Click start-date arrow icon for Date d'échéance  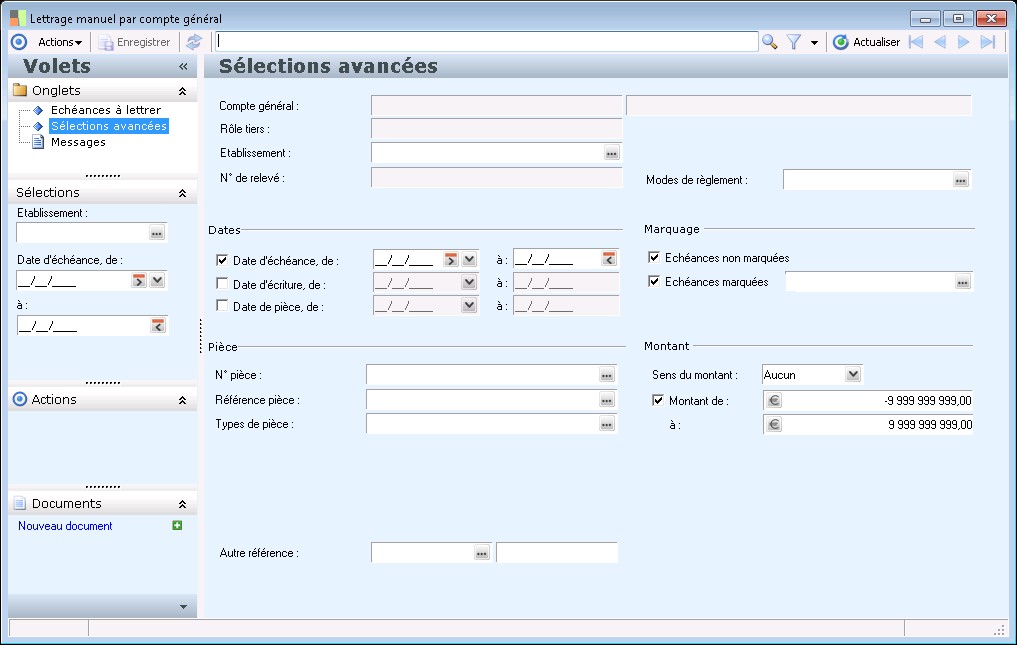[451, 260]
